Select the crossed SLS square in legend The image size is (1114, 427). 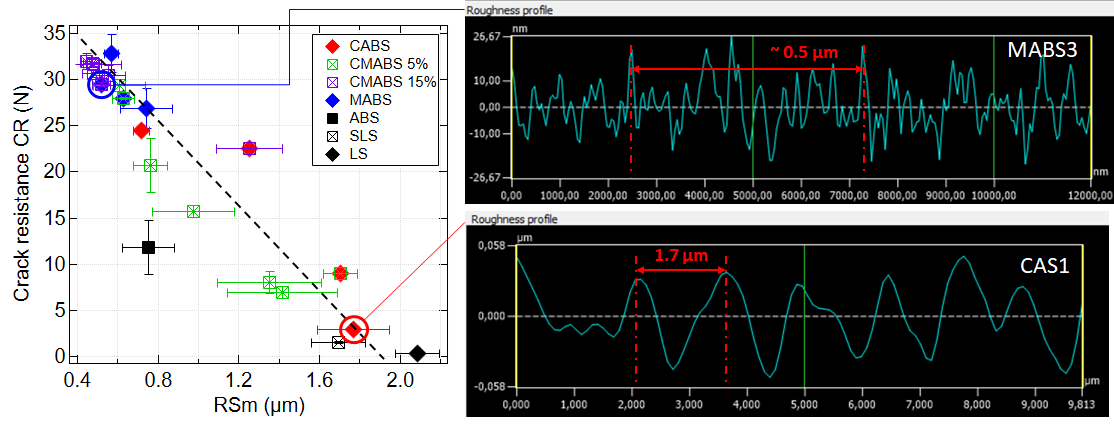tap(331, 136)
